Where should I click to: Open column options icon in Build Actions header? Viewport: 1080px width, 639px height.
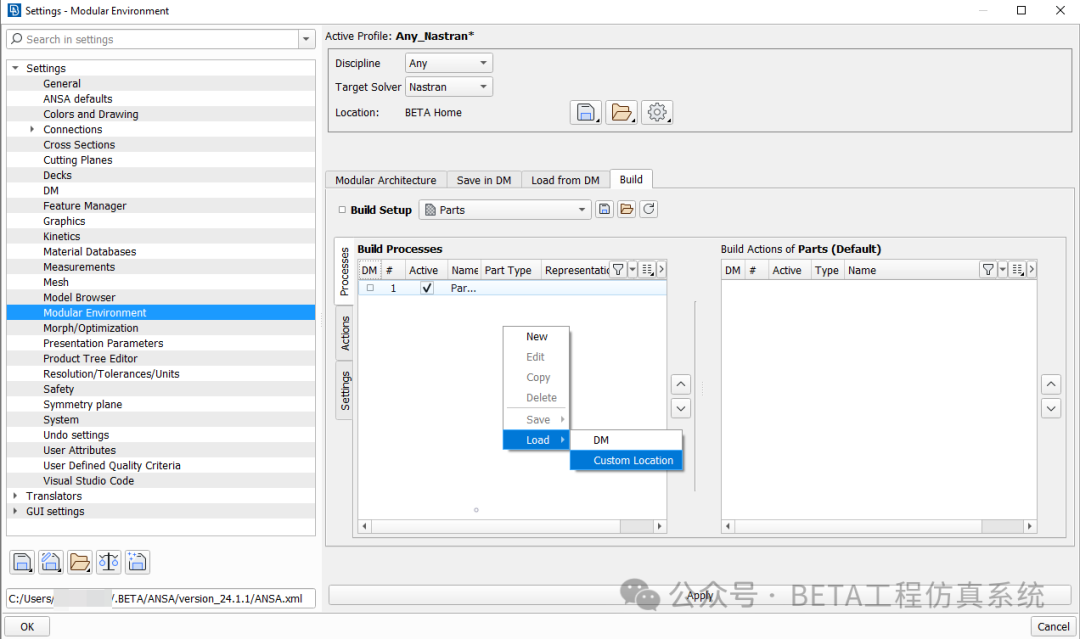pyautogui.click(x=1018, y=270)
